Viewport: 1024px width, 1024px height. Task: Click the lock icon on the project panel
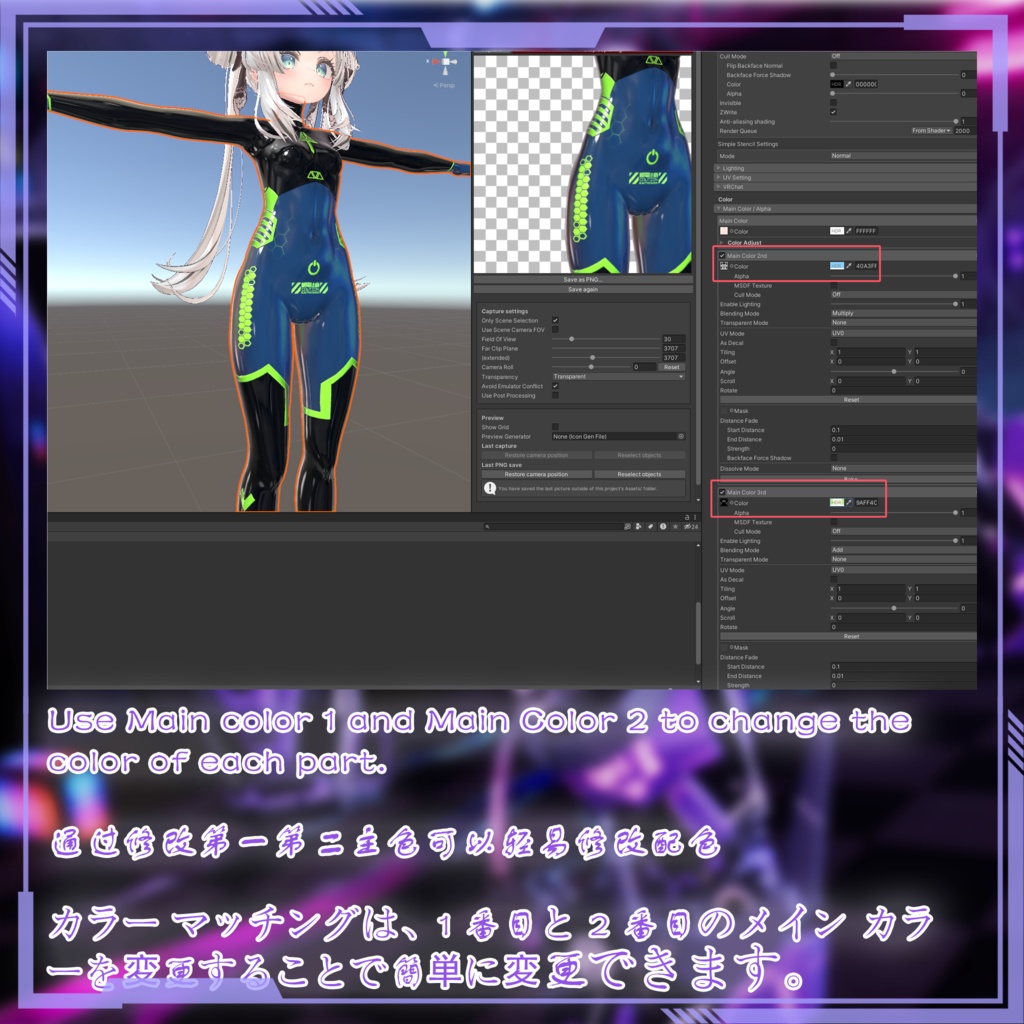coord(686,517)
